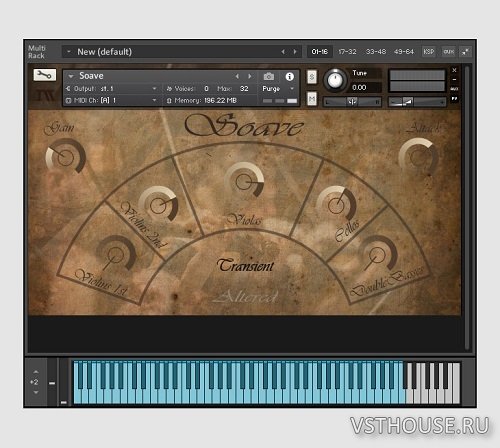500x448 pixels.
Task: Toggle the aux sends panel icon
Action: click(x=449, y=52)
